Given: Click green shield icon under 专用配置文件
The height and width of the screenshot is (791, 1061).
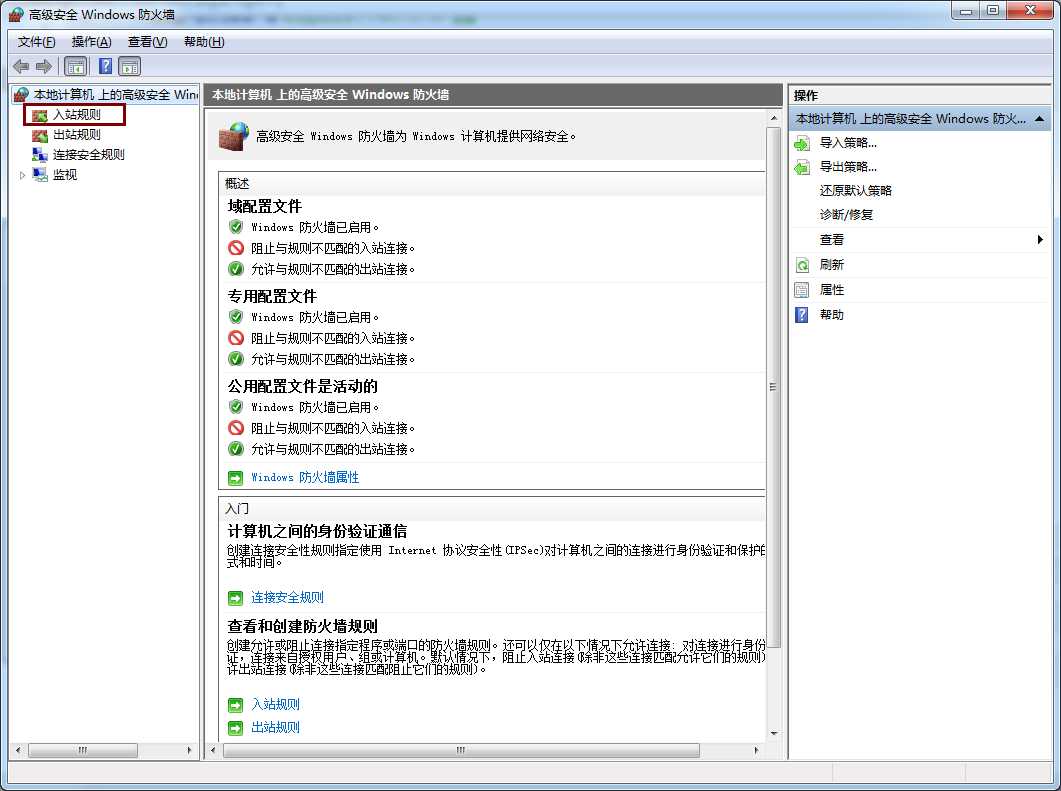Looking at the screenshot, I should point(235,317).
